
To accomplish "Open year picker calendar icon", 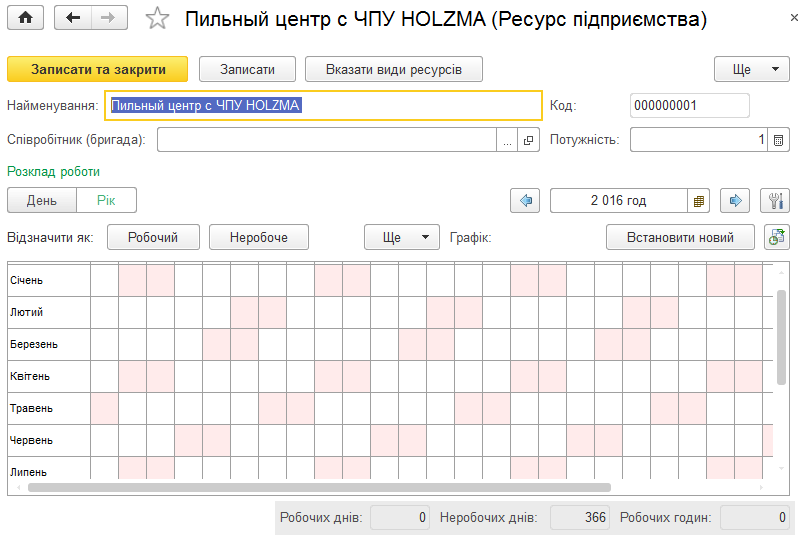I will point(699,201).
